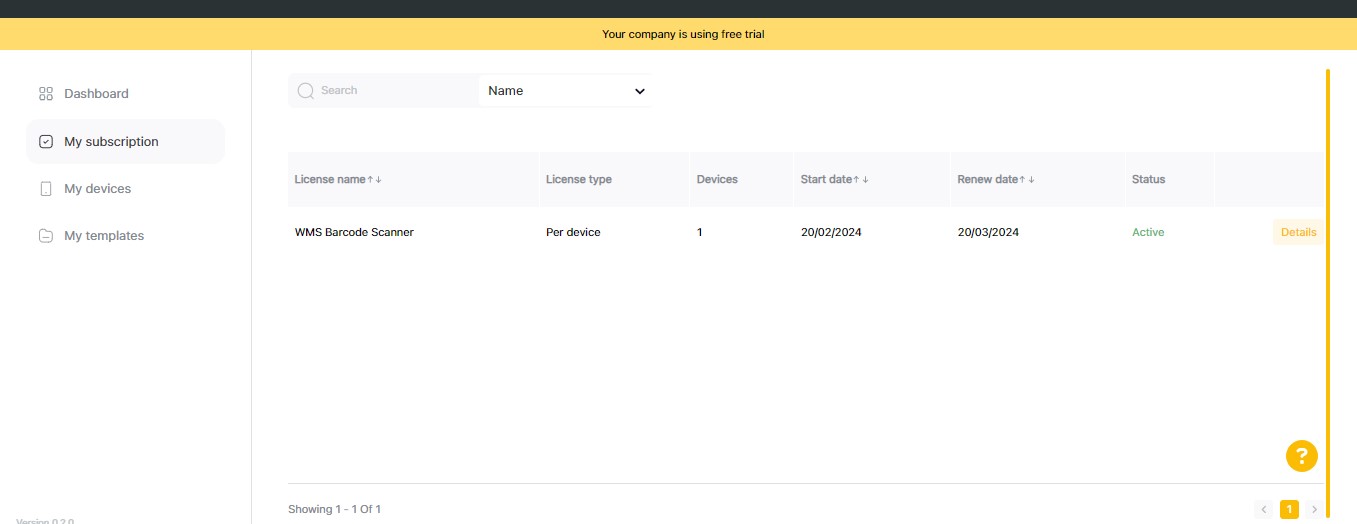Sort by License name arrows
Image resolution: width=1357 pixels, height=524 pixels.
click(374, 180)
